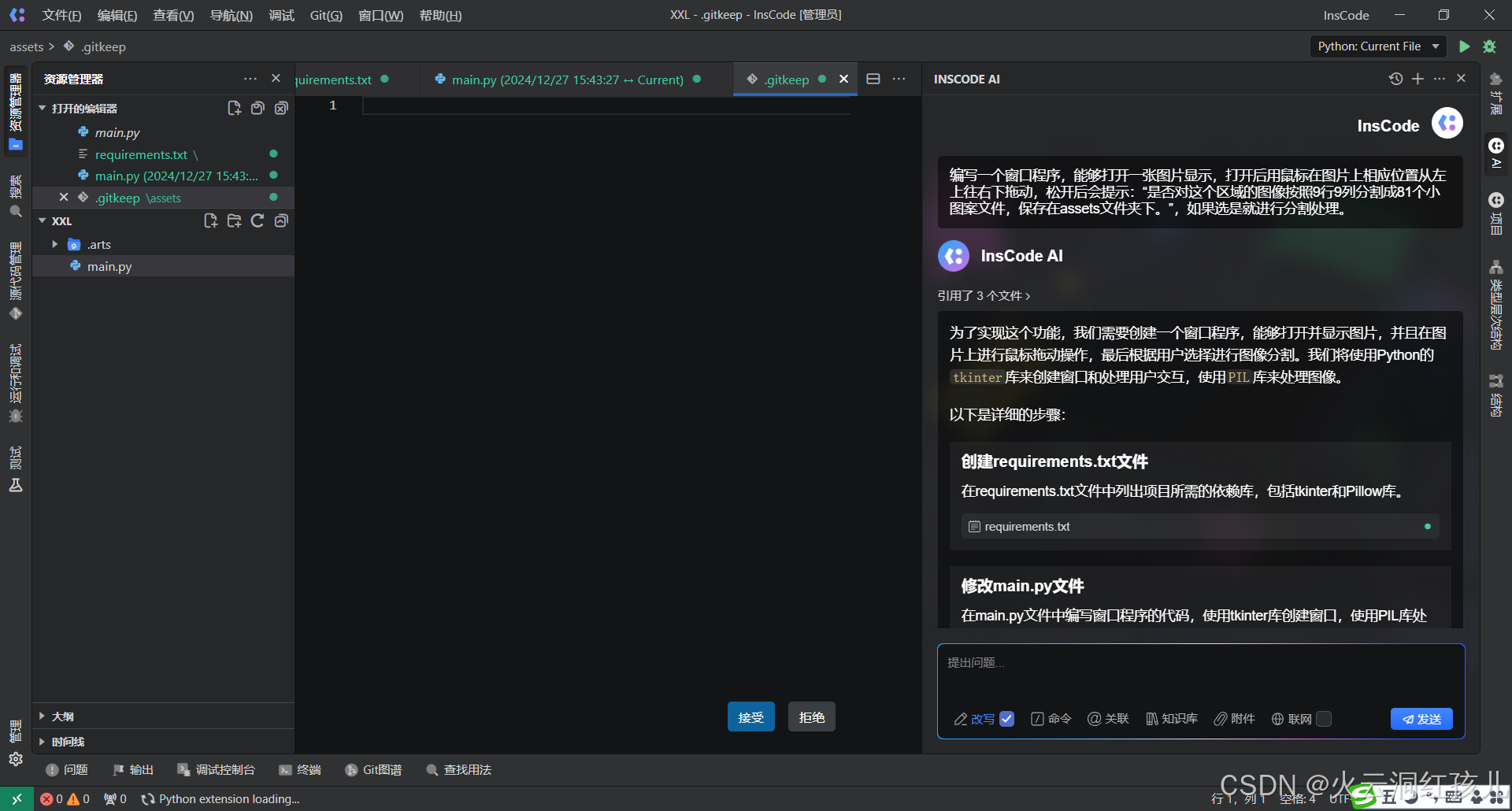Open Type Hierarchy (类型层次结构) right sidebar
1512x811 pixels.
pos(1496,305)
